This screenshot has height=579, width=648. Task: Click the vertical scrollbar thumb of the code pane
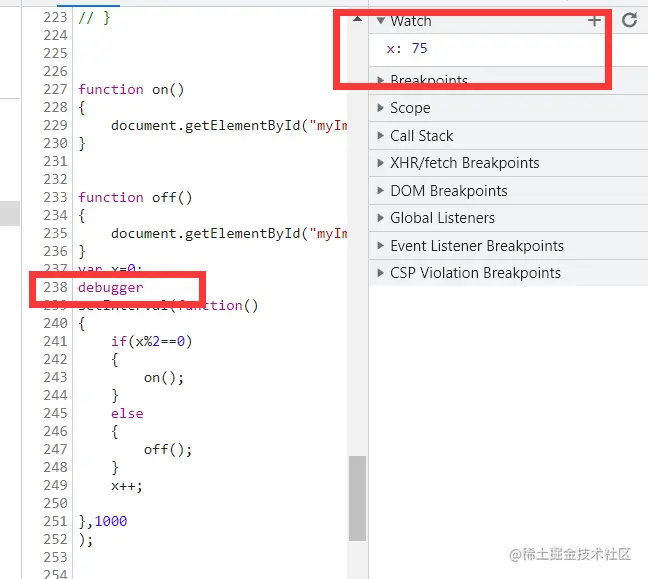tap(357, 498)
